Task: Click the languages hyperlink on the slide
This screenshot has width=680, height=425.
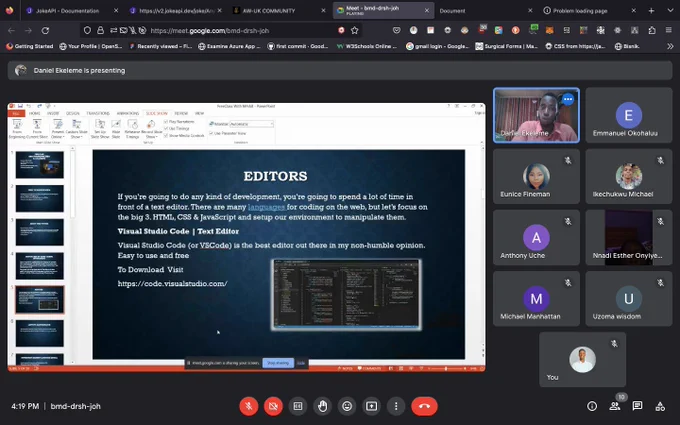Action: (266, 207)
